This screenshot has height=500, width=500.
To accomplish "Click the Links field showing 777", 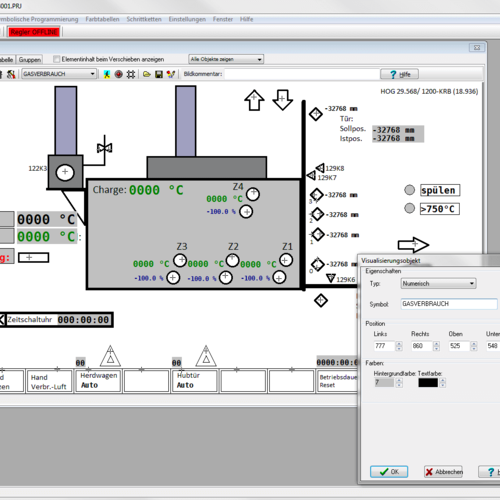I will [x=384, y=346].
